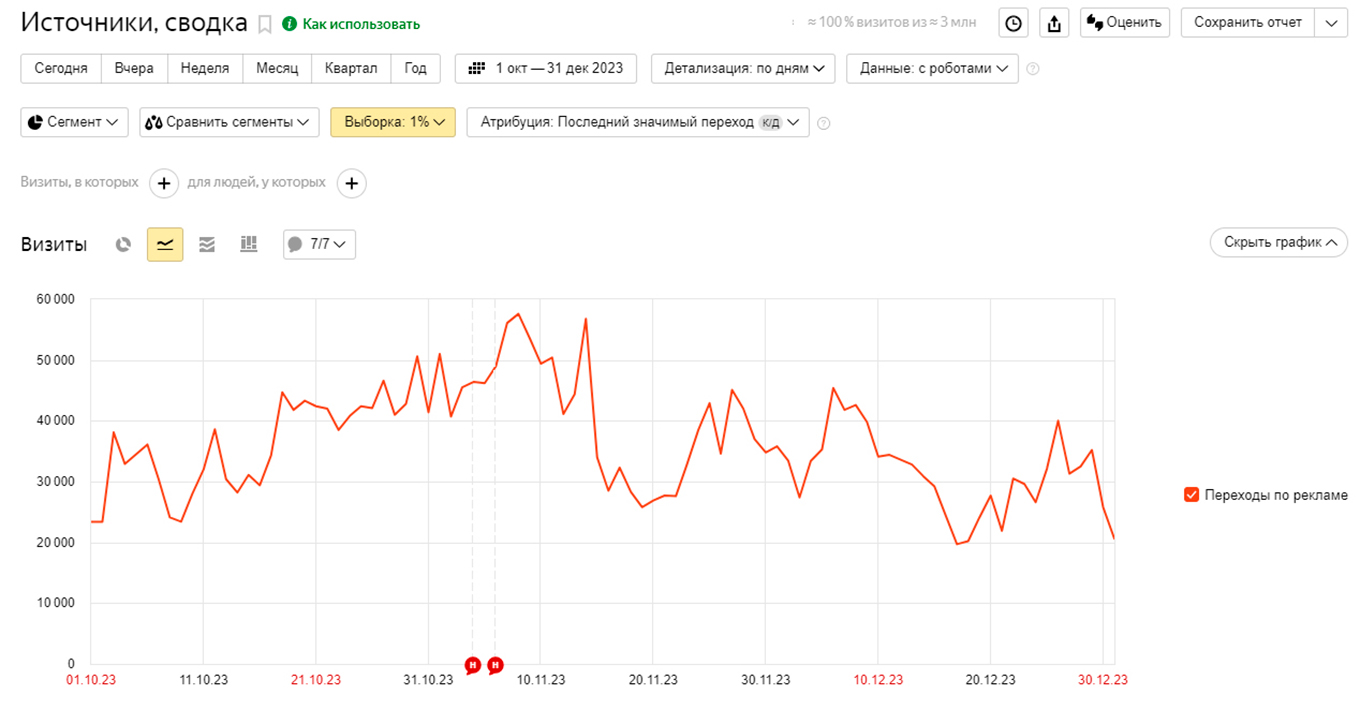Click the bookmark icon next to report title
This screenshot has height=724, width=1360.
(265, 24)
